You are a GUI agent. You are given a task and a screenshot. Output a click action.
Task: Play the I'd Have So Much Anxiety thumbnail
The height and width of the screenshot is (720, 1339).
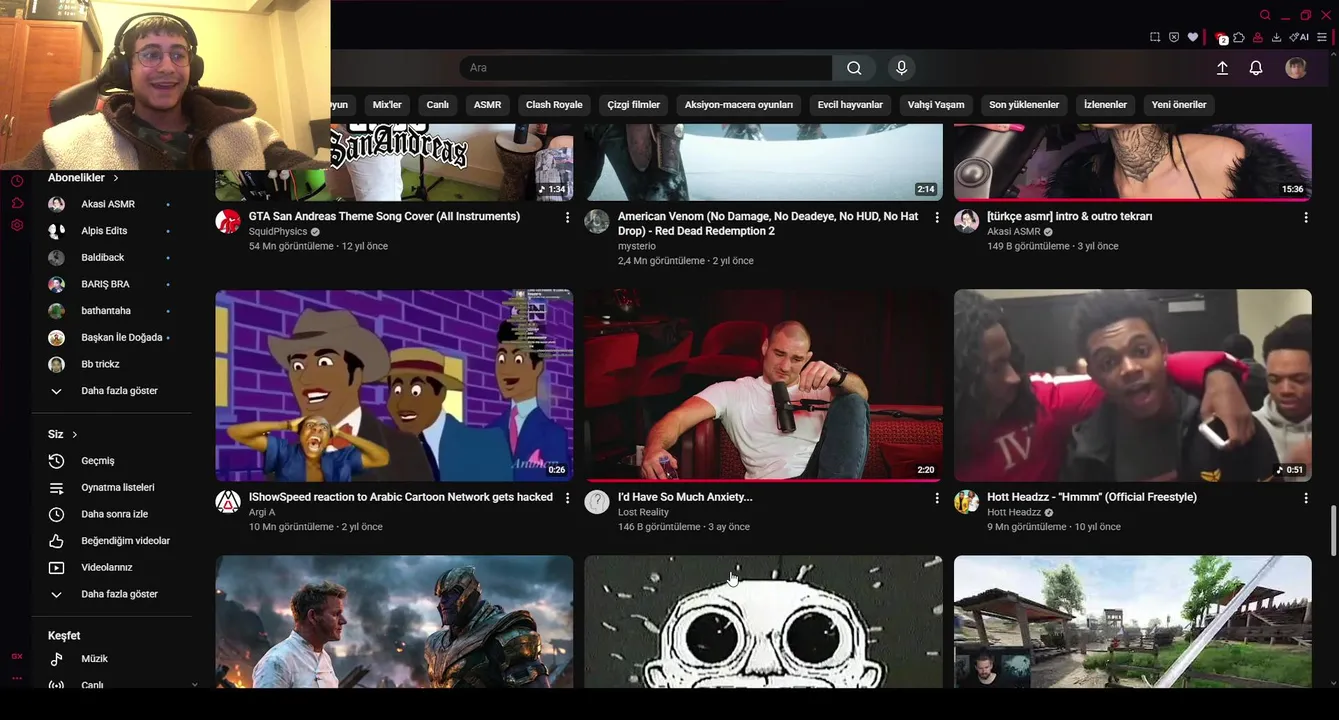[x=763, y=386]
